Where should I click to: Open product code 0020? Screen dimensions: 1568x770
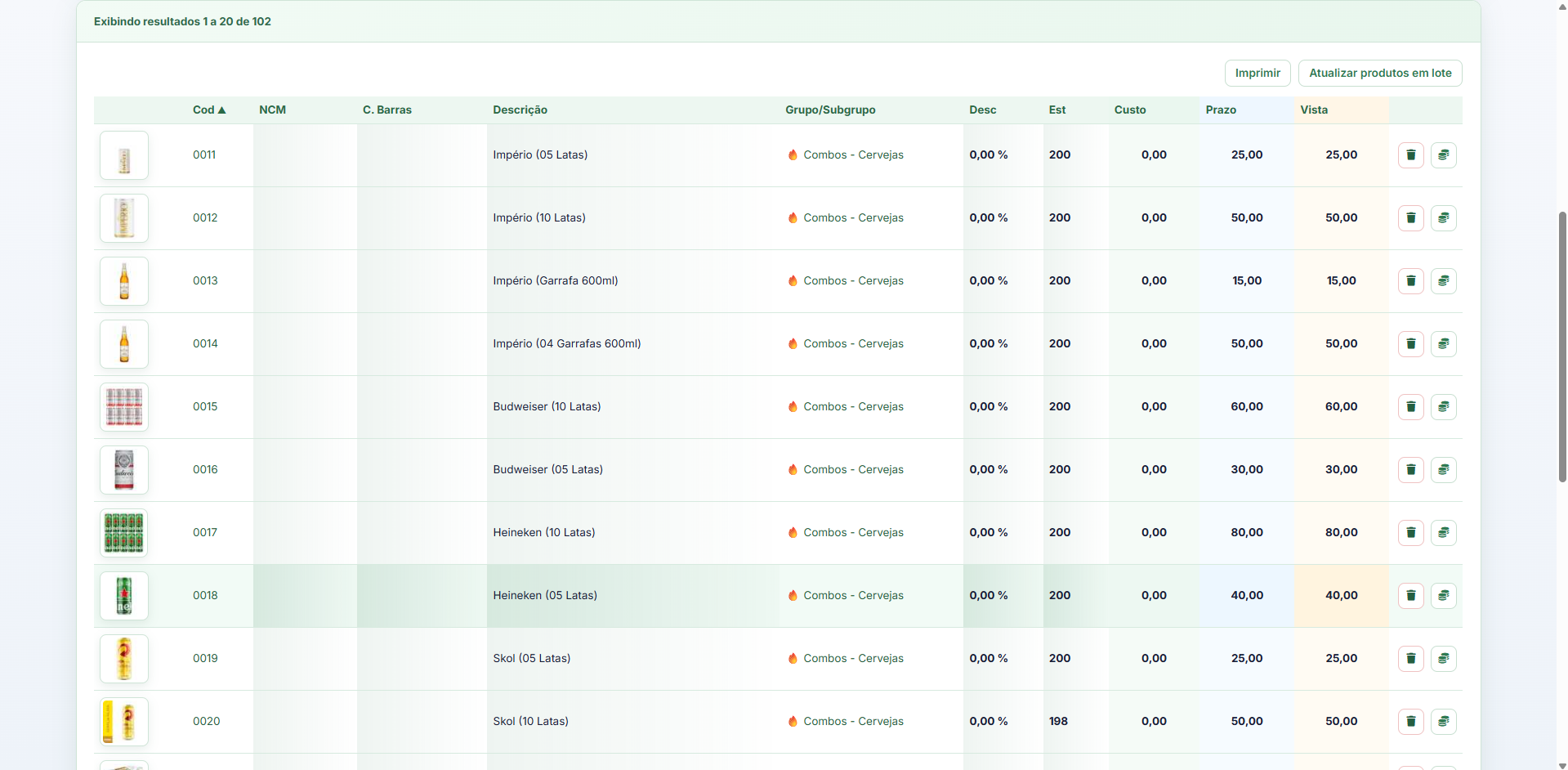[x=207, y=721]
